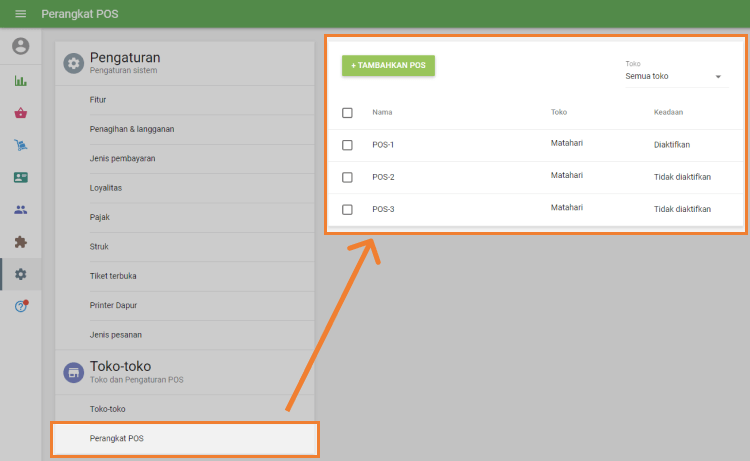Open the customers people icon
The height and width of the screenshot is (461, 750).
pos(21,210)
